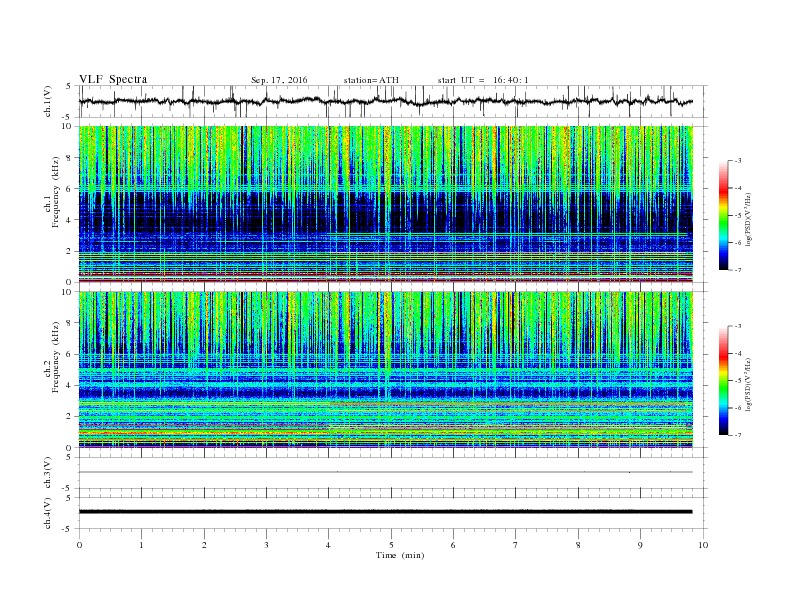Click the "station=ATH" header label
The width and height of the screenshot is (792, 612).
click(x=371, y=80)
